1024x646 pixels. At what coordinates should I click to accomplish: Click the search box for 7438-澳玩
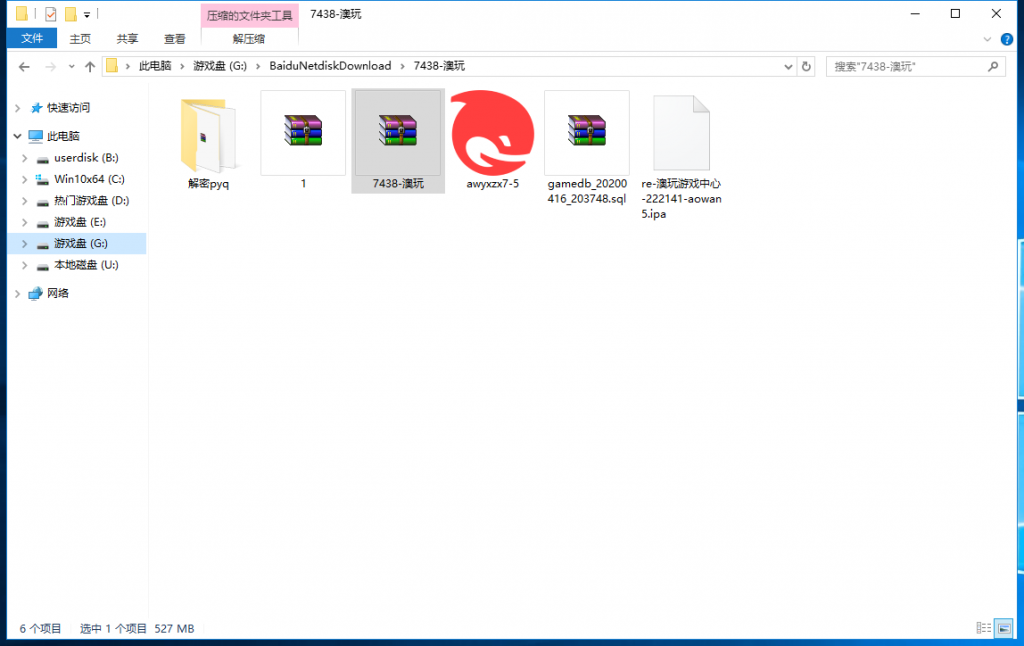pyautogui.click(x=905, y=66)
